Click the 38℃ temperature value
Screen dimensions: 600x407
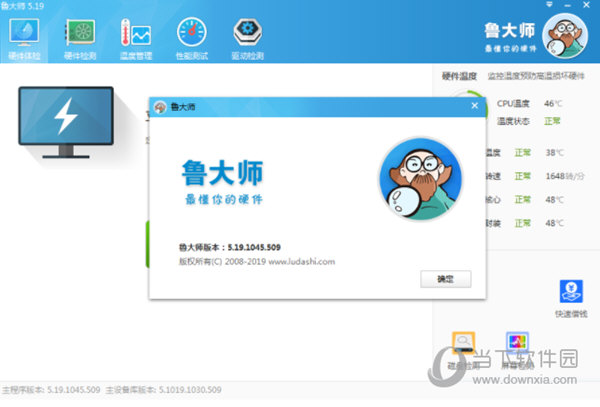(554, 153)
